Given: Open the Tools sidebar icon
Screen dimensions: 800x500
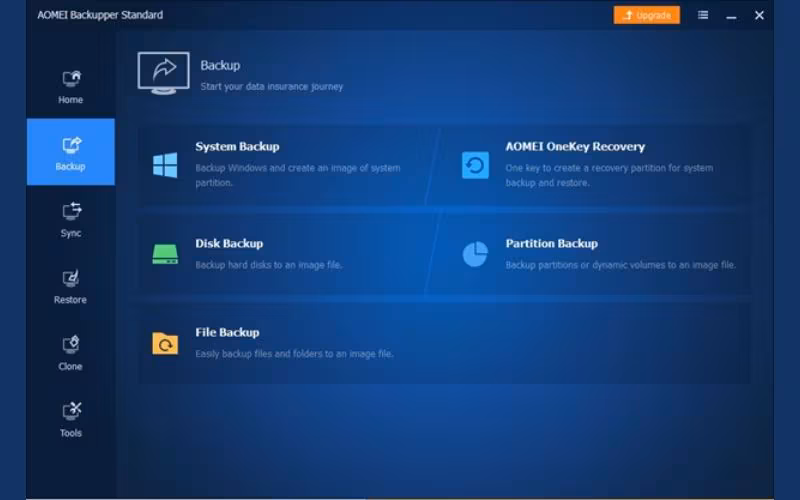Looking at the screenshot, I should [71, 411].
